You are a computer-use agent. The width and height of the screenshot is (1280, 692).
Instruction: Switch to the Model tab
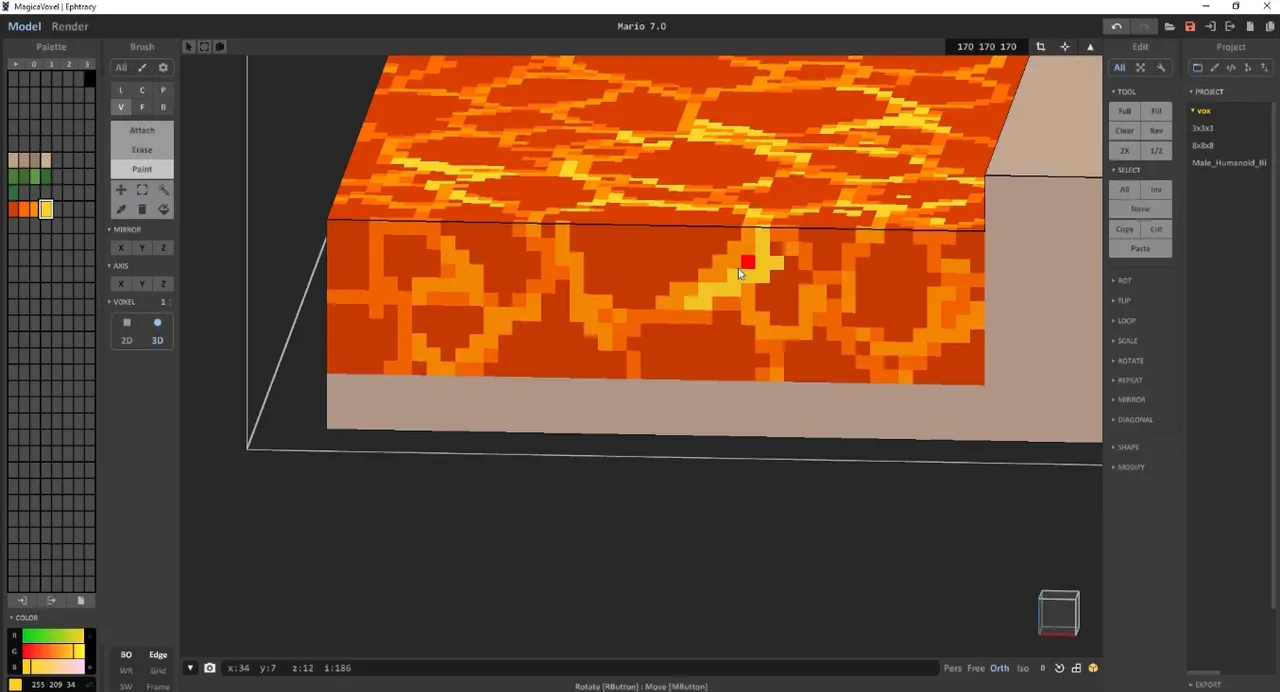coord(24,26)
